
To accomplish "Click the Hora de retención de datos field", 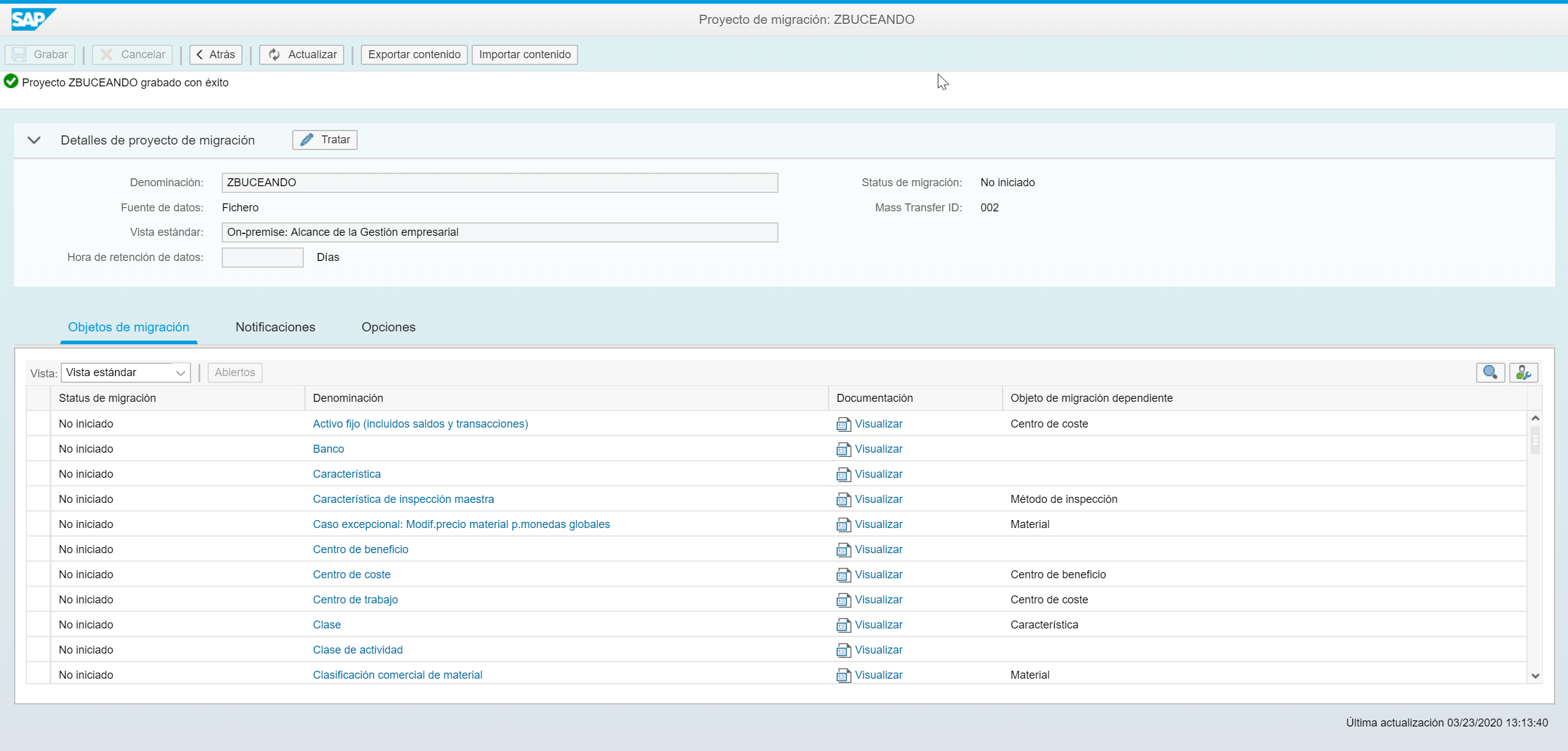I will 262,257.
